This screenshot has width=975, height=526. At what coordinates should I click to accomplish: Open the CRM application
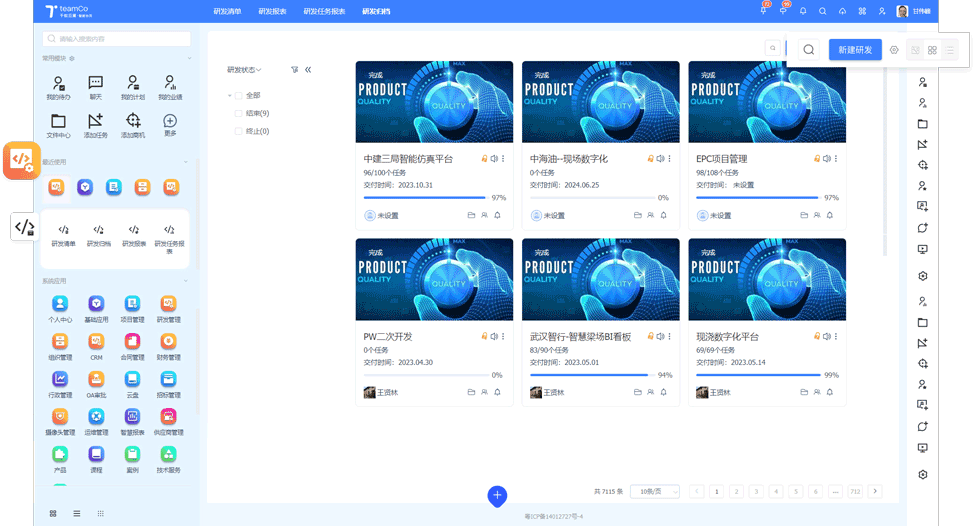click(96, 344)
